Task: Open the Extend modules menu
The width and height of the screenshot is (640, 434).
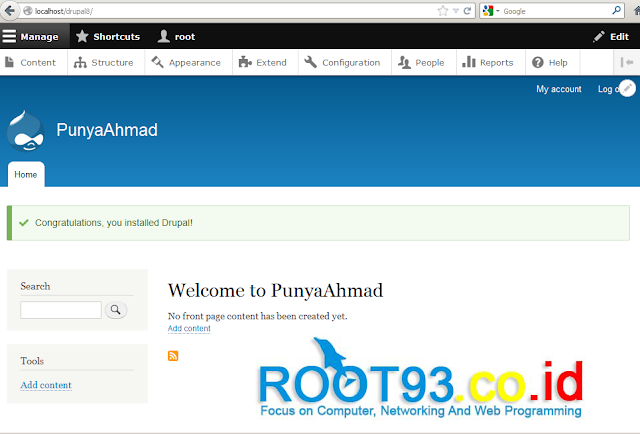Action: 263,62
